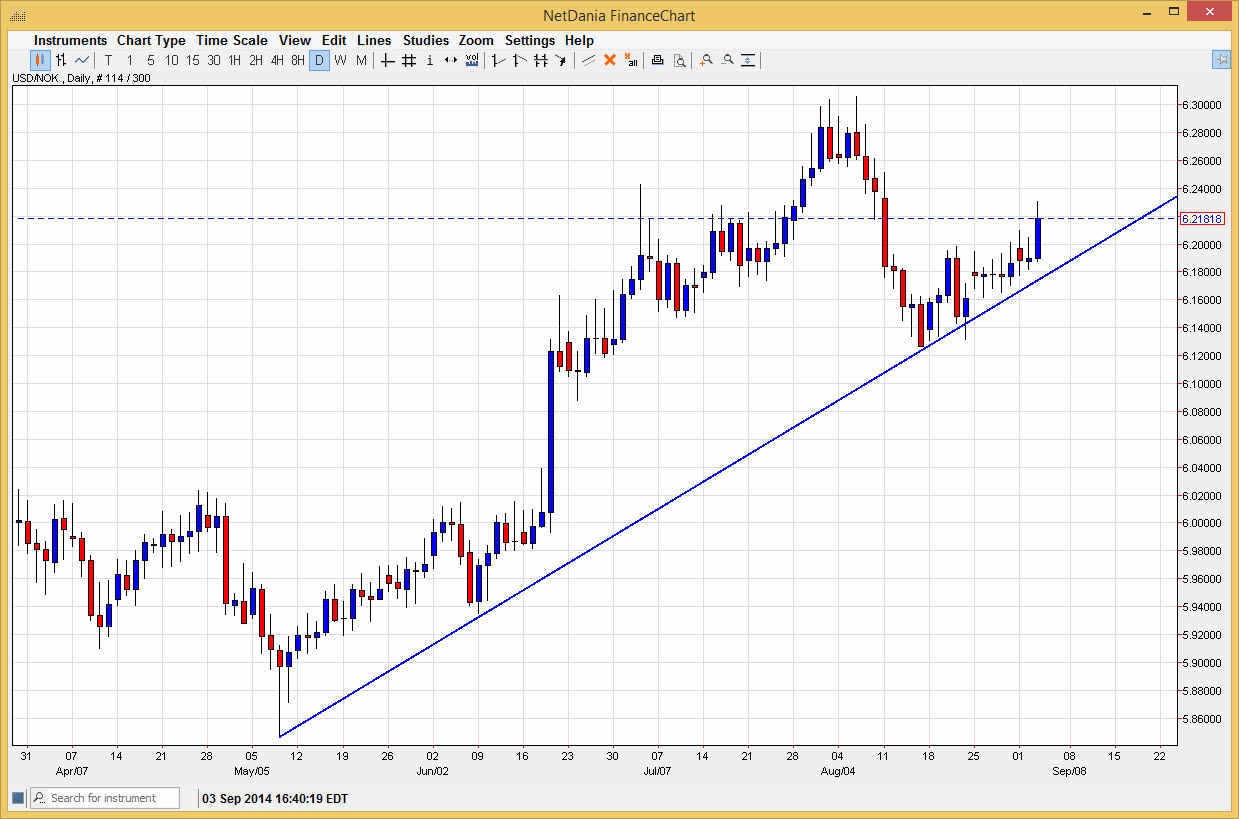
Task: Click the zoom in magnifier icon
Action: 706,61
